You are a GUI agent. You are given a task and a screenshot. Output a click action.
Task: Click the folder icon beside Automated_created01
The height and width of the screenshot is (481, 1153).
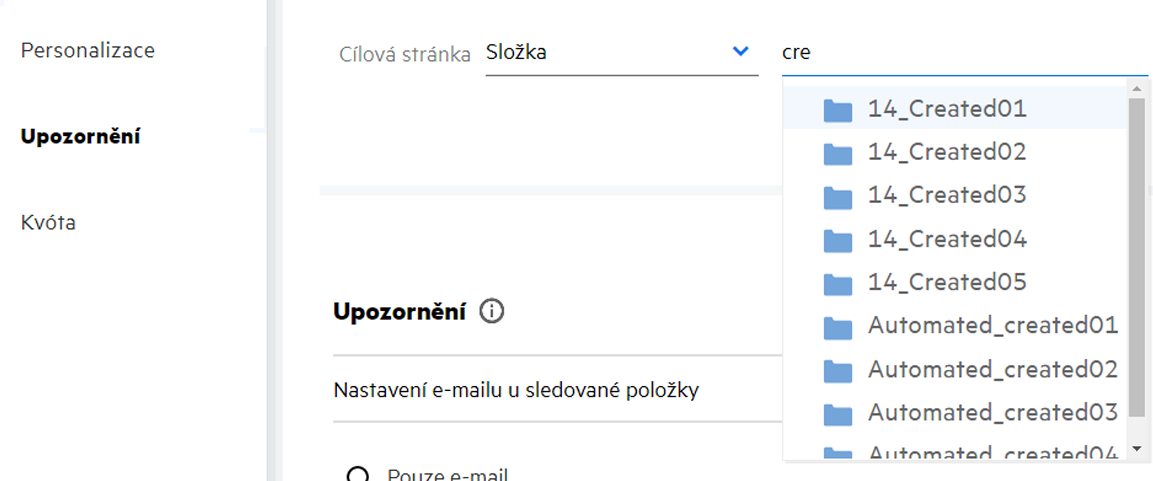coord(837,327)
